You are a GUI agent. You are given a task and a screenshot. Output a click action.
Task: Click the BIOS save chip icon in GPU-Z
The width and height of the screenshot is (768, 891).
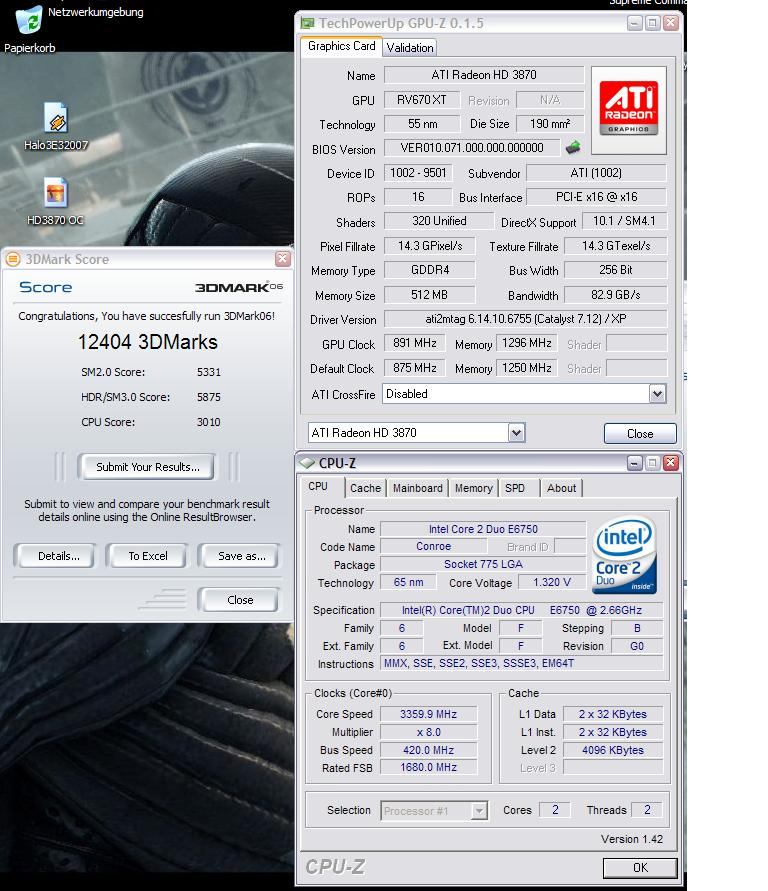(573, 148)
